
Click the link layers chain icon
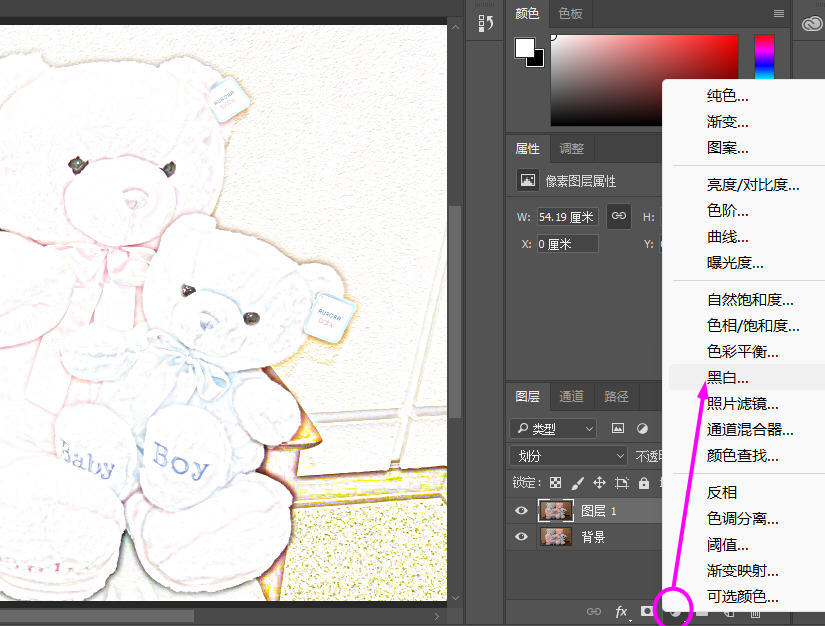point(594,611)
